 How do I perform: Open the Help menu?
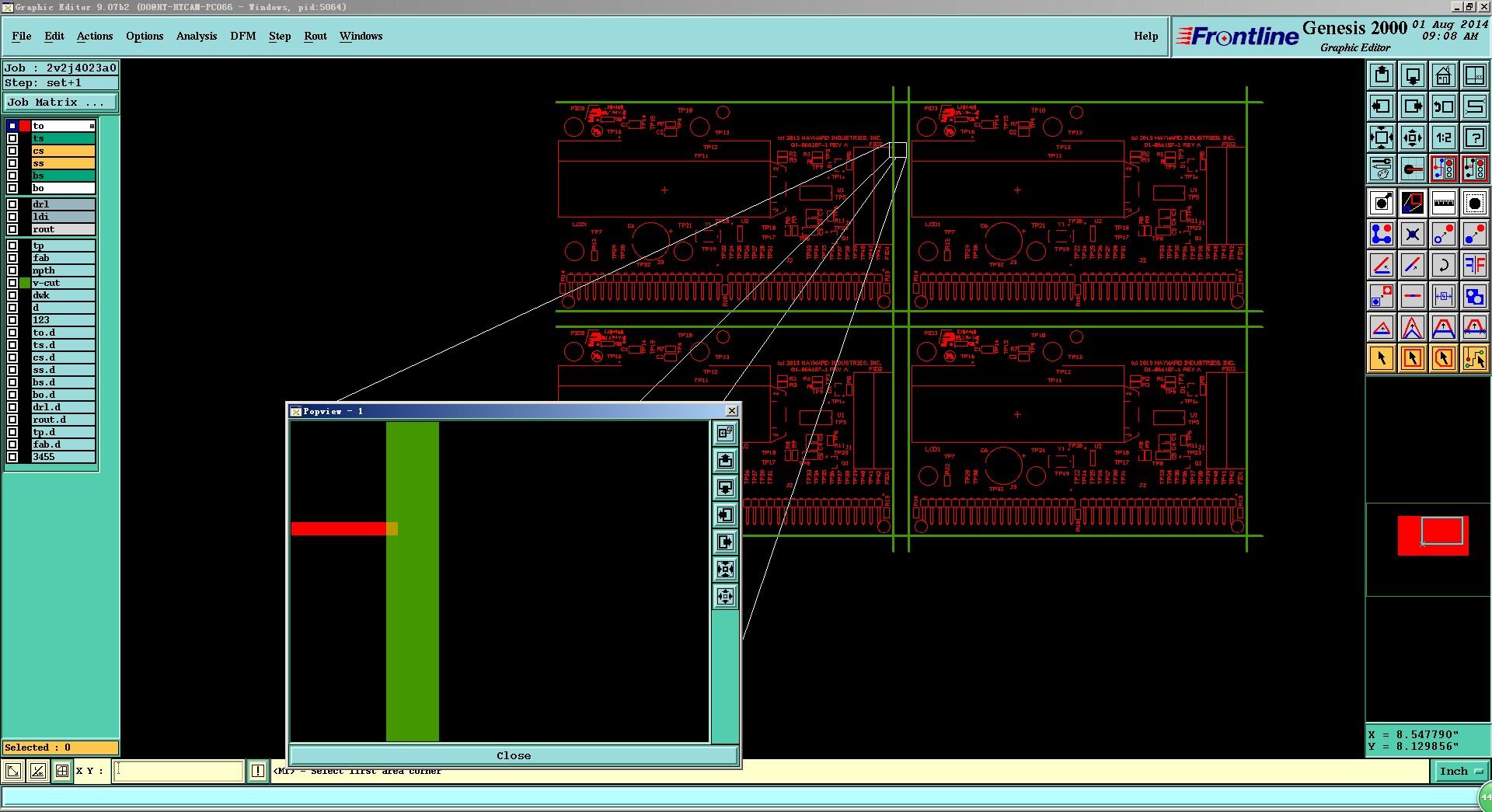[1145, 36]
